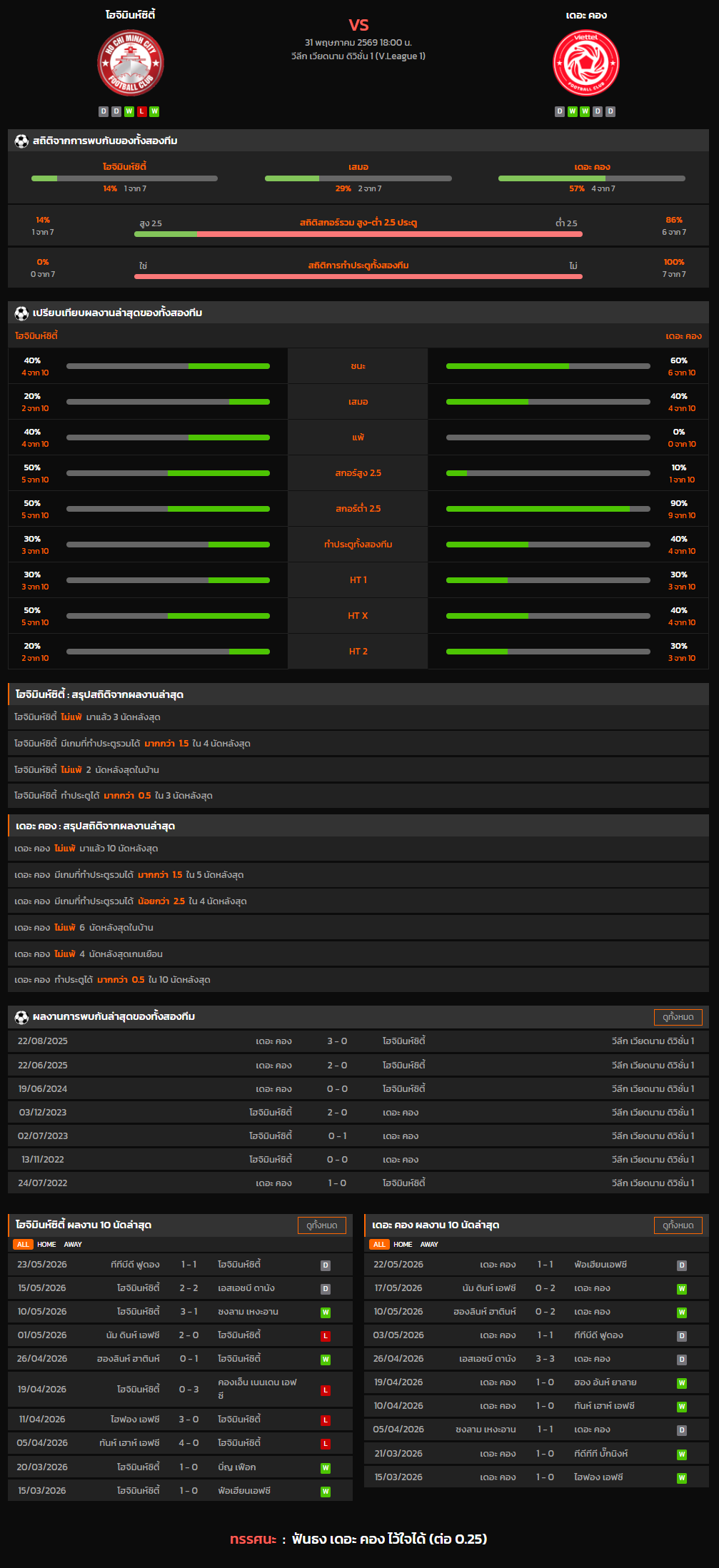Click soccer ball icon beside latest meetings header
The width and height of the screenshot is (719, 1568).
tap(21, 1016)
